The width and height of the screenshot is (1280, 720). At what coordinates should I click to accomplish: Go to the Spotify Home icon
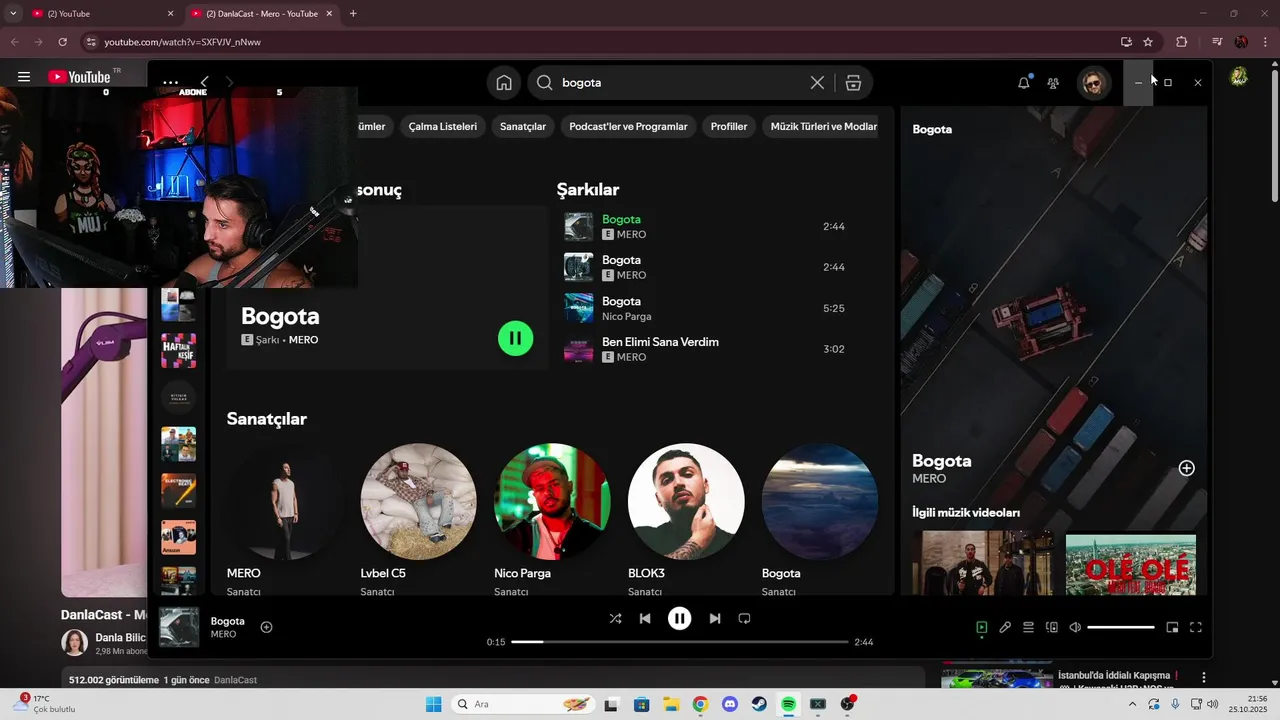[504, 83]
